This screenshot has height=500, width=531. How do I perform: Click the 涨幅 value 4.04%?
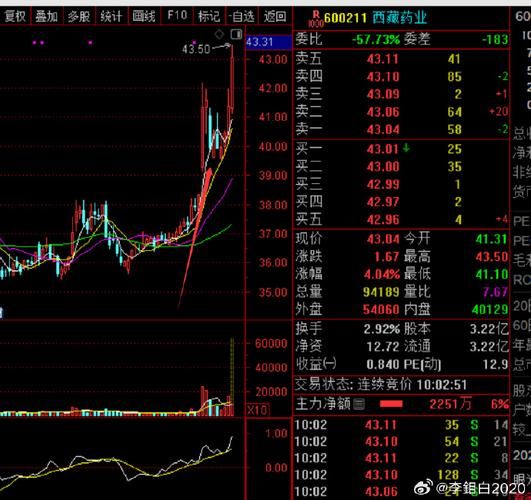coord(382,275)
